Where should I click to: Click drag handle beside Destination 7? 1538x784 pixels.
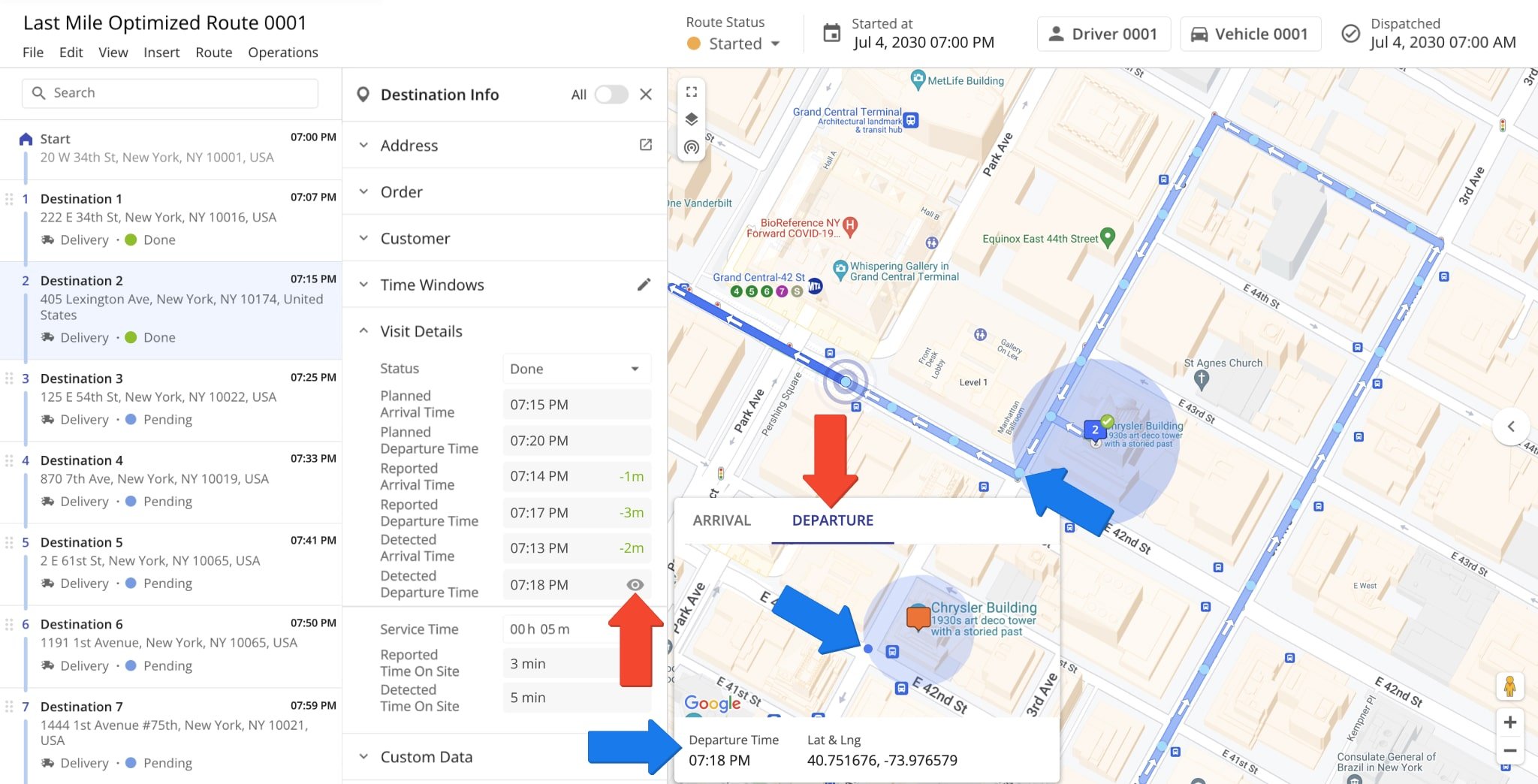point(9,707)
